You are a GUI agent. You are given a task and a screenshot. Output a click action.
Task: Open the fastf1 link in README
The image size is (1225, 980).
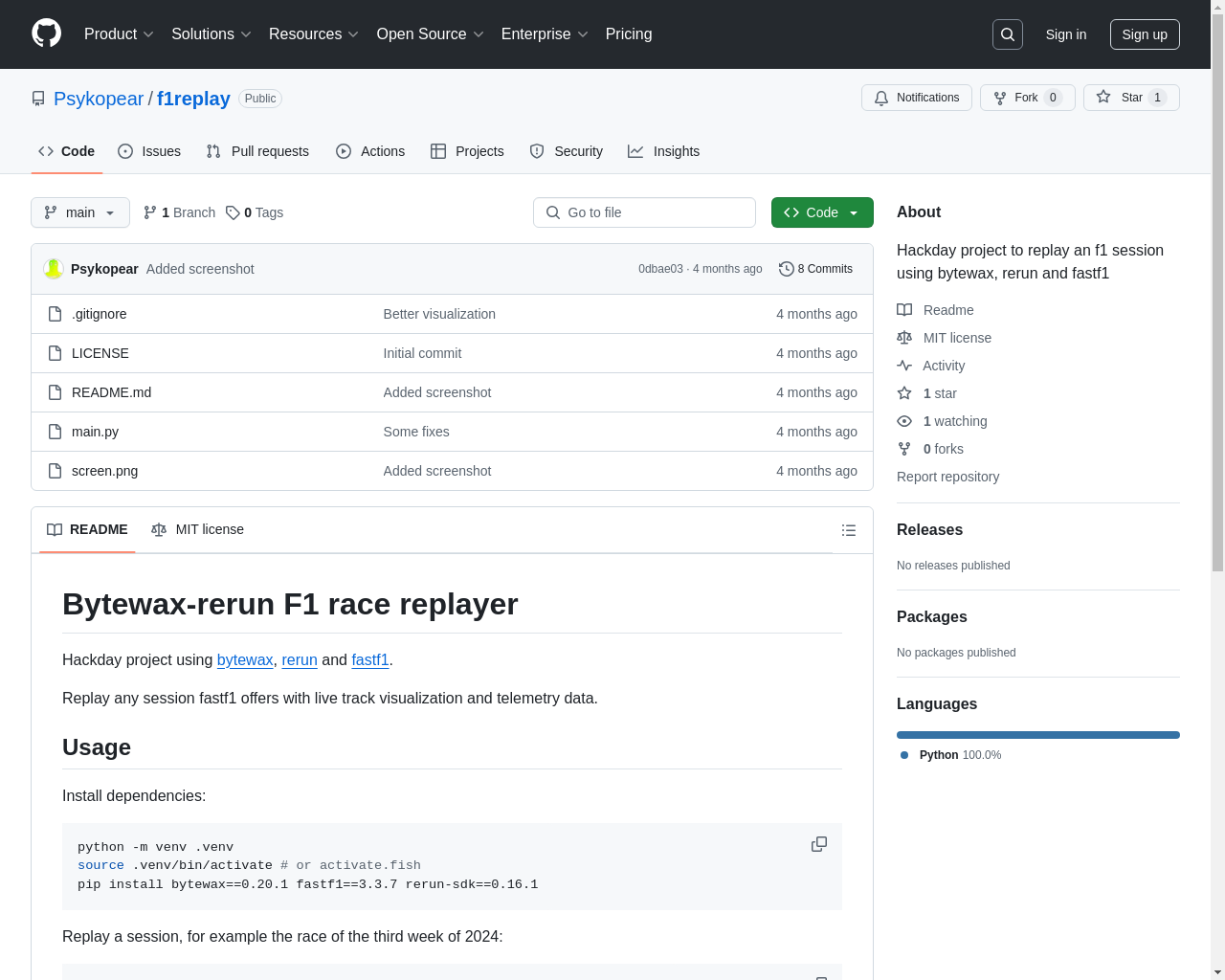(x=370, y=659)
